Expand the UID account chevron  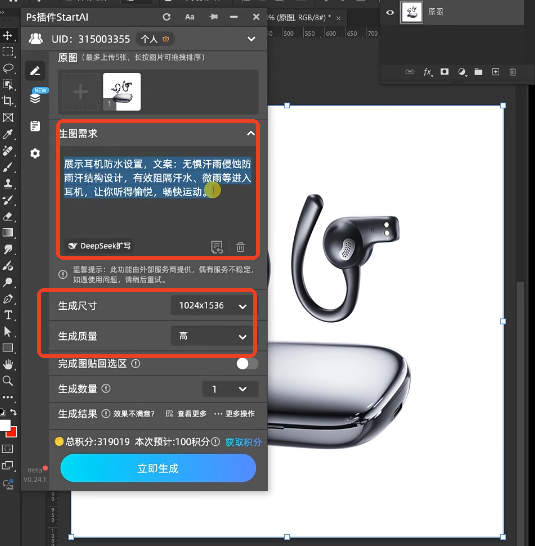click(x=251, y=39)
